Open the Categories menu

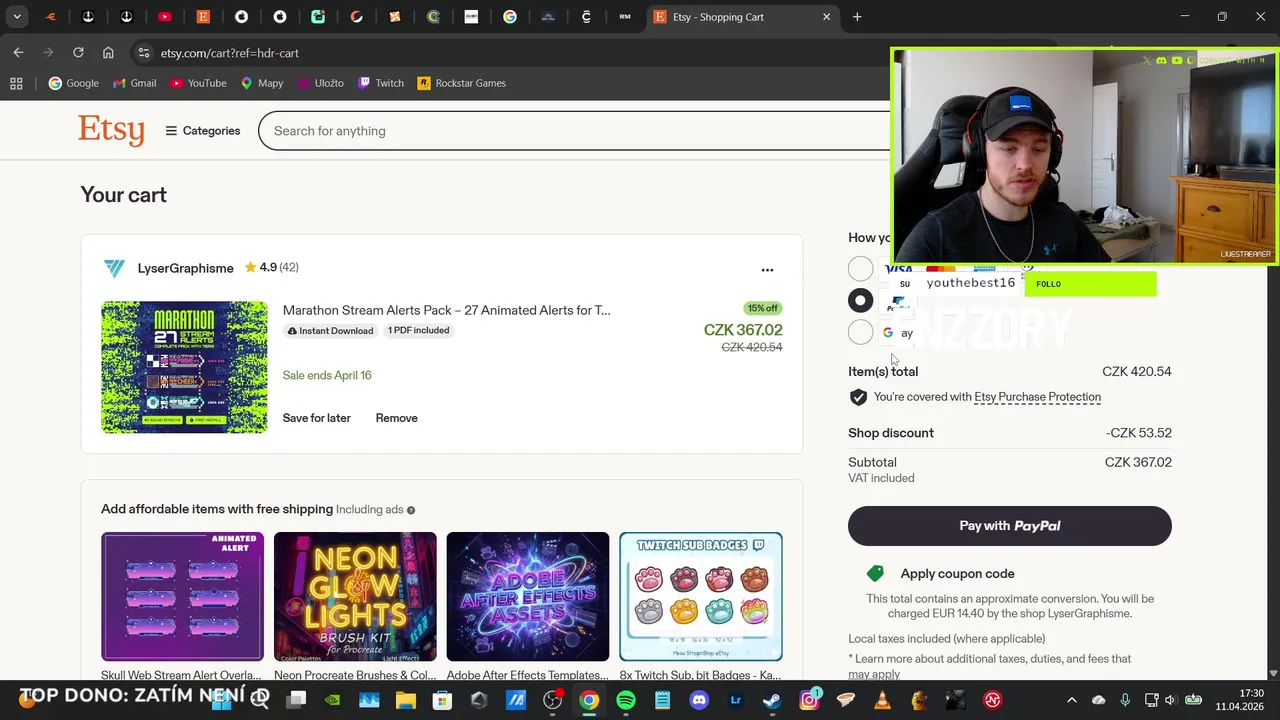click(x=203, y=131)
